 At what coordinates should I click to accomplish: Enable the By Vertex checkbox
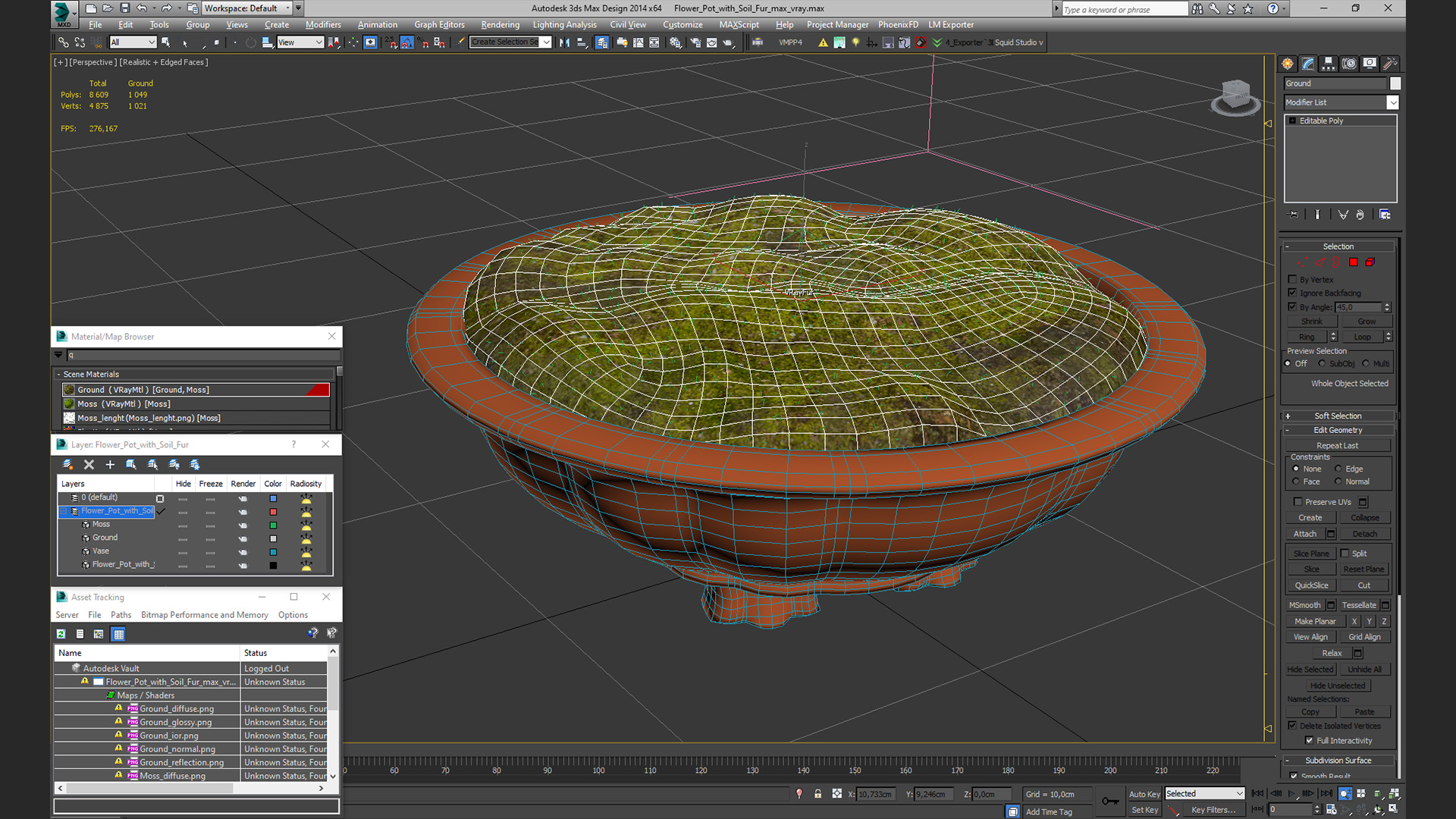1293,279
